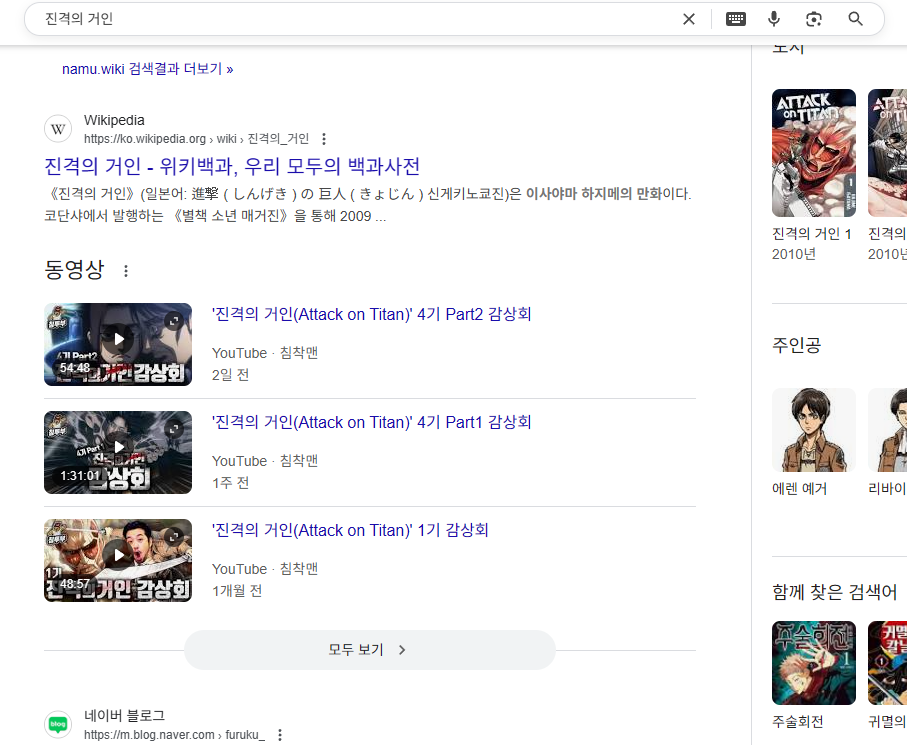The height and width of the screenshot is (745, 907).
Task: Click 모두 보기 button for videos
Action: [x=370, y=650]
